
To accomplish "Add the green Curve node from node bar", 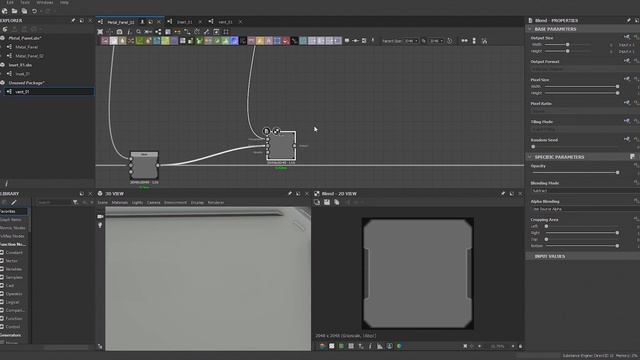I will coord(140,40).
